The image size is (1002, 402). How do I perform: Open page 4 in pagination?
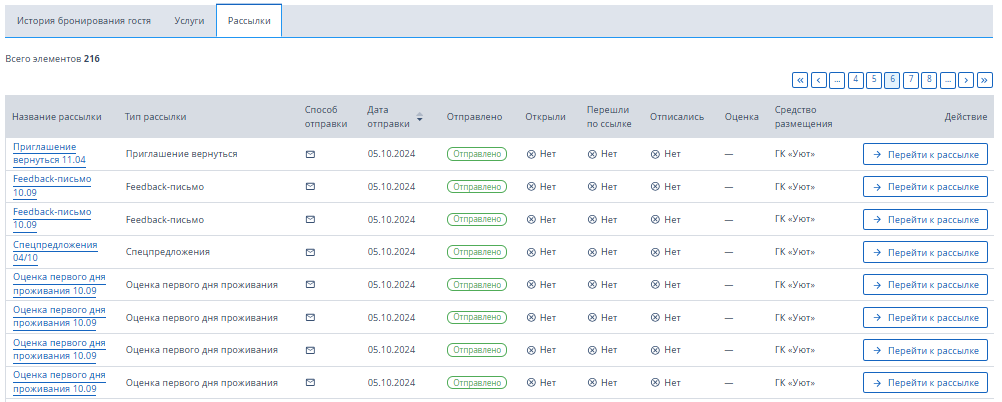pos(856,80)
